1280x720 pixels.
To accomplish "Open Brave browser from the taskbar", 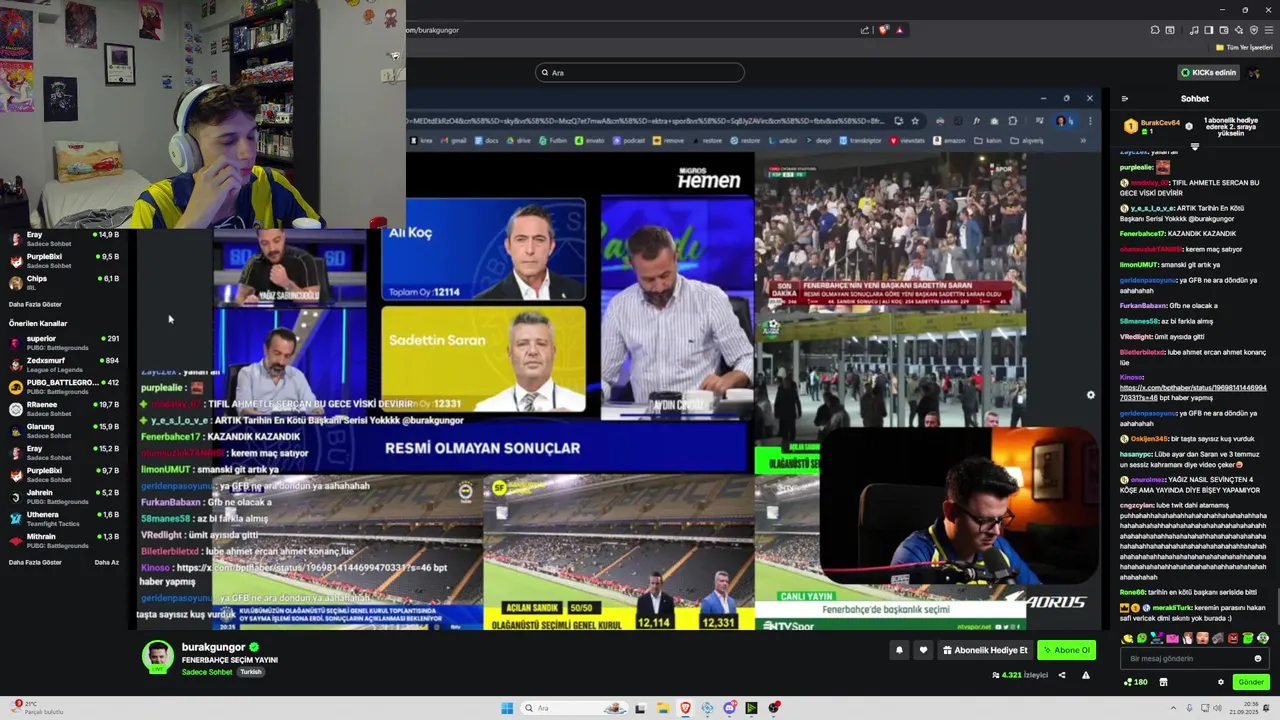I will tap(685, 708).
